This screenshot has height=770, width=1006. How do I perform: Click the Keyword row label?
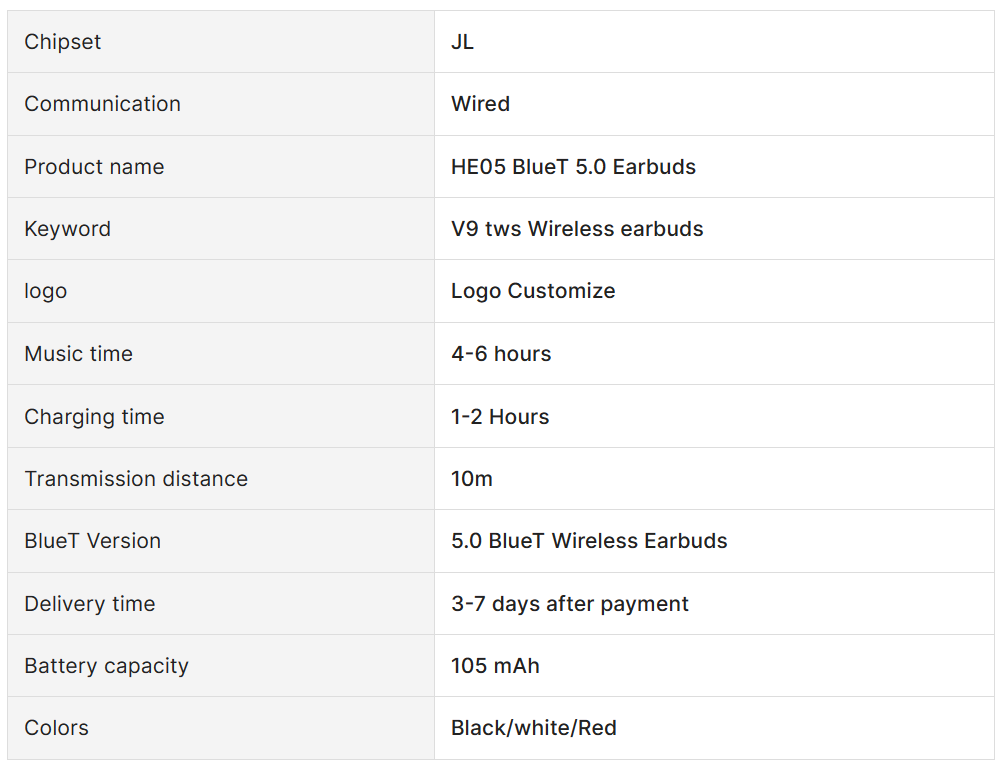pyautogui.click(x=67, y=229)
